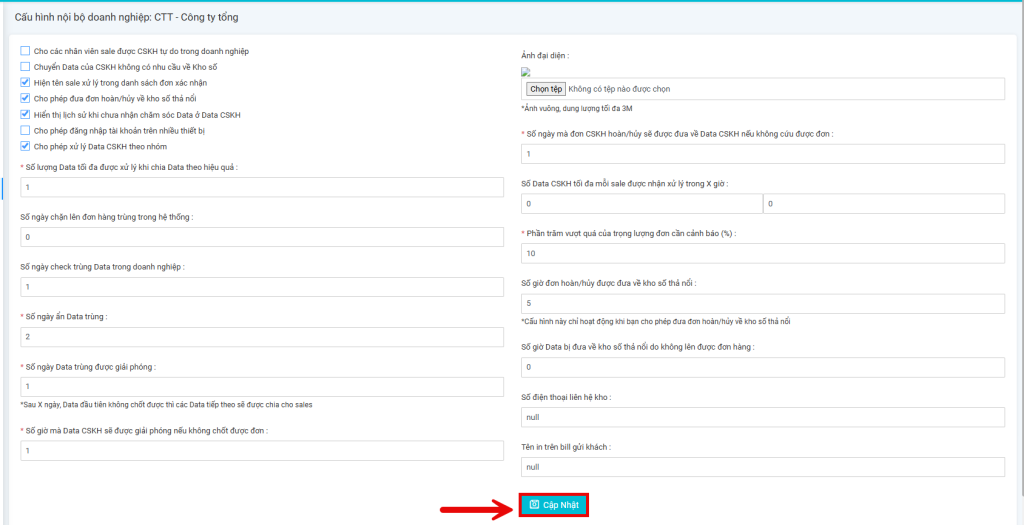Screen dimensions: 1024x525
Task: Uncheck Hiện tên sale xử lý checkbox
Action: [25, 82]
